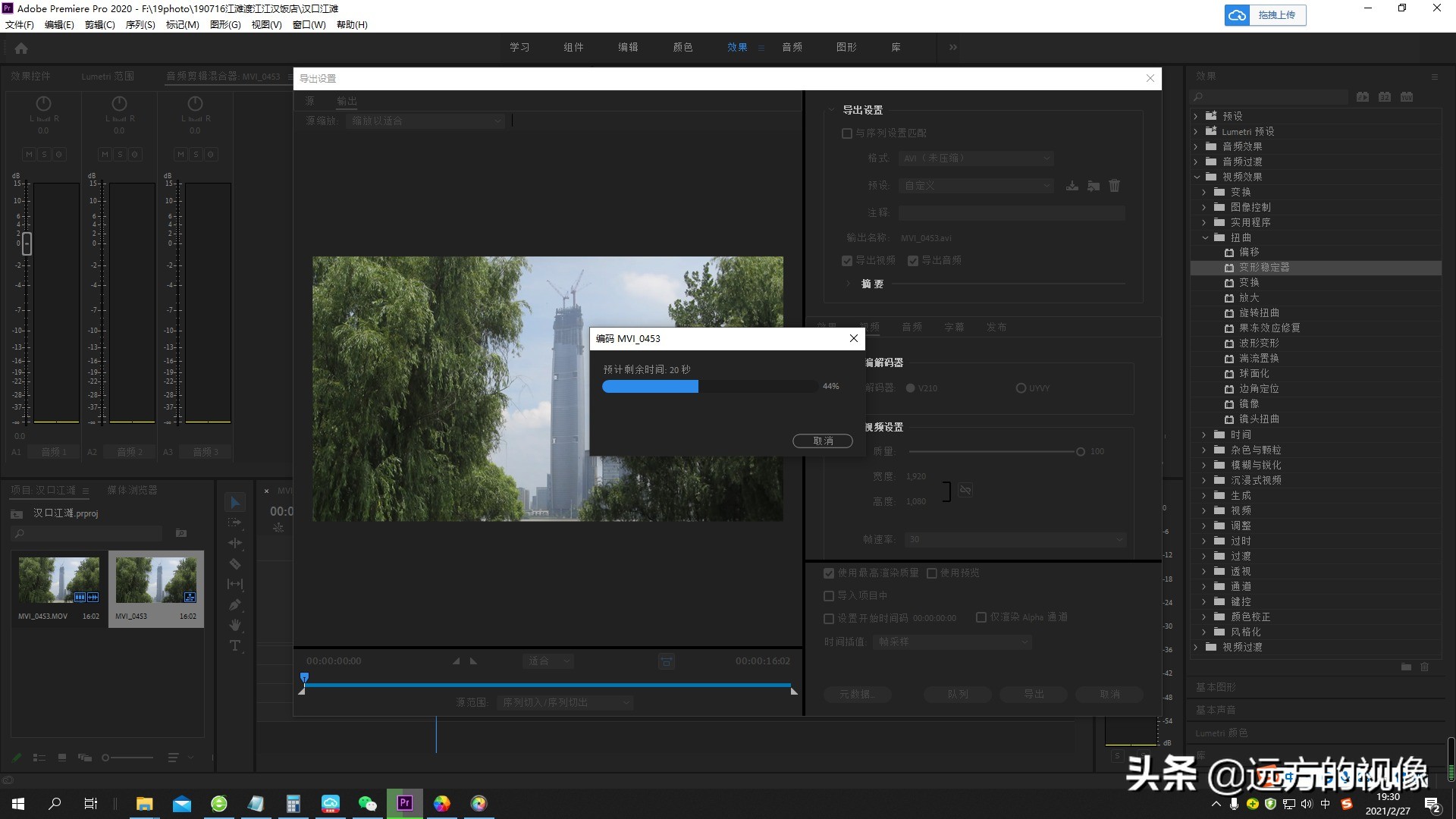Cancel the MVI_0453 encoding

(823, 441)
